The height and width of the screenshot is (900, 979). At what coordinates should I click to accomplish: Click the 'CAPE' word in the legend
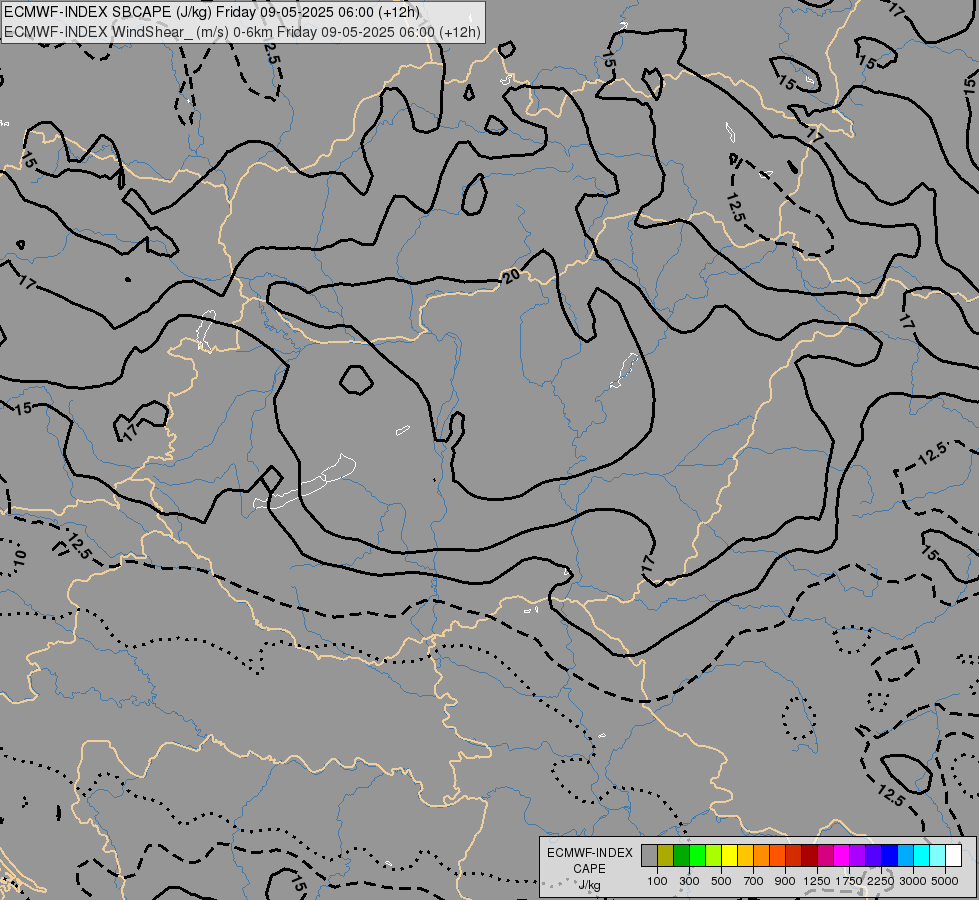click(x=589, y=869)
